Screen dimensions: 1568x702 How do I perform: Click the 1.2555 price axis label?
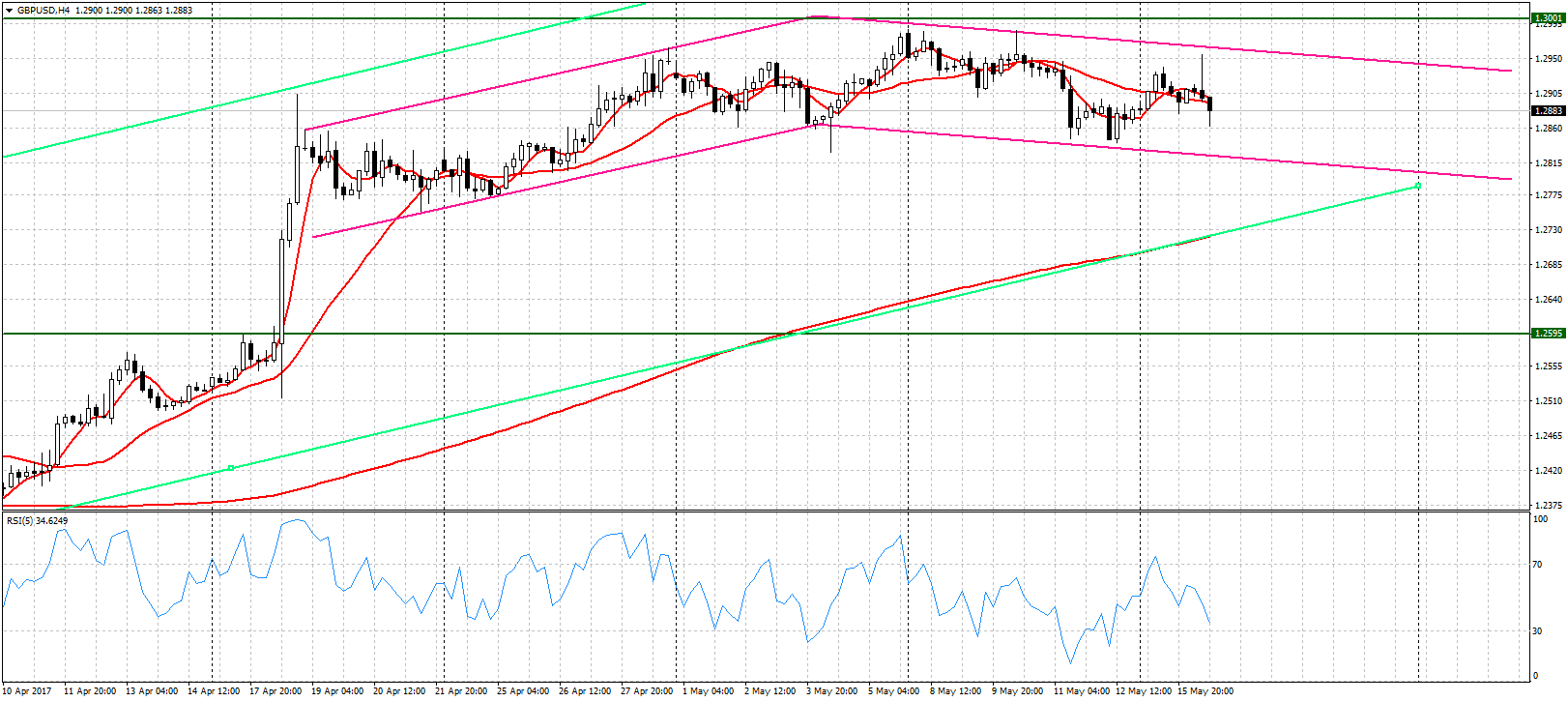[1549, 366]
